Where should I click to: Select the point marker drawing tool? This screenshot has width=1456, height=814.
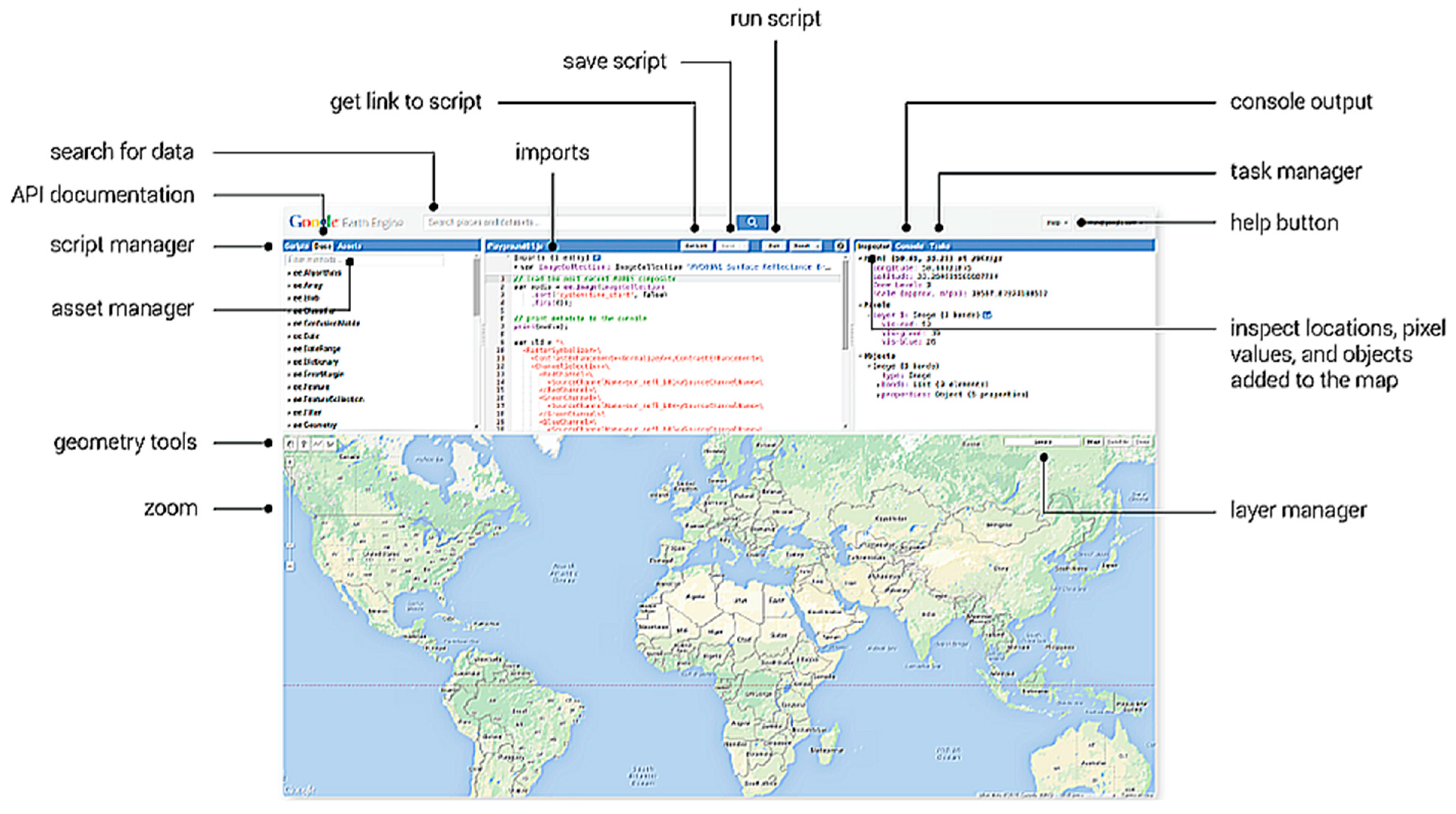(304, 444)
